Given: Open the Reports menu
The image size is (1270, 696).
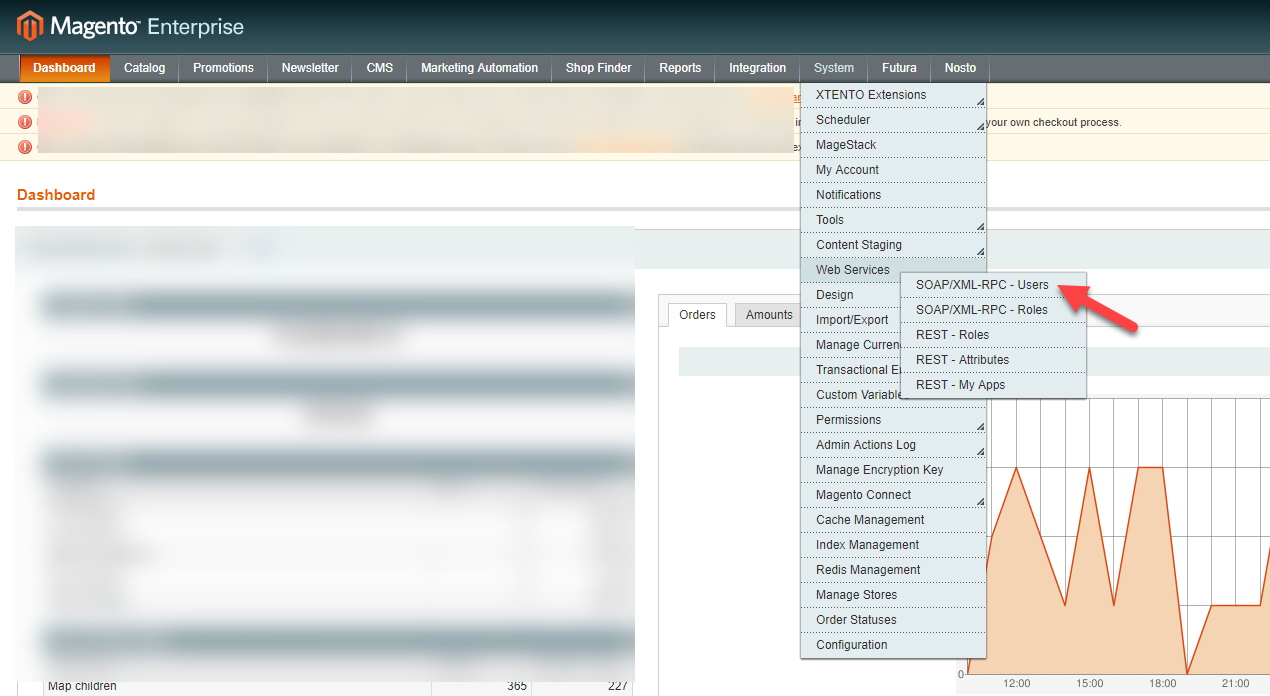Looking at the screenshot, I should click(680, 68).
